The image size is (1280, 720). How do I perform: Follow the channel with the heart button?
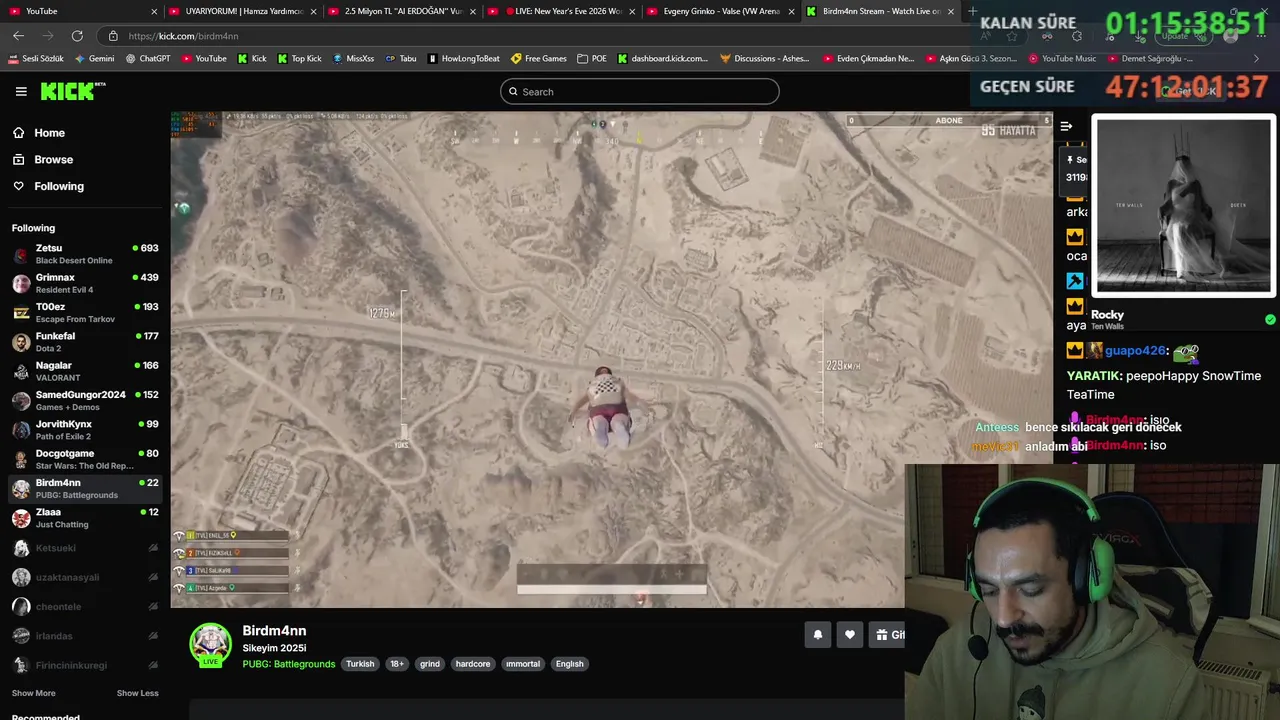(850, 635)
